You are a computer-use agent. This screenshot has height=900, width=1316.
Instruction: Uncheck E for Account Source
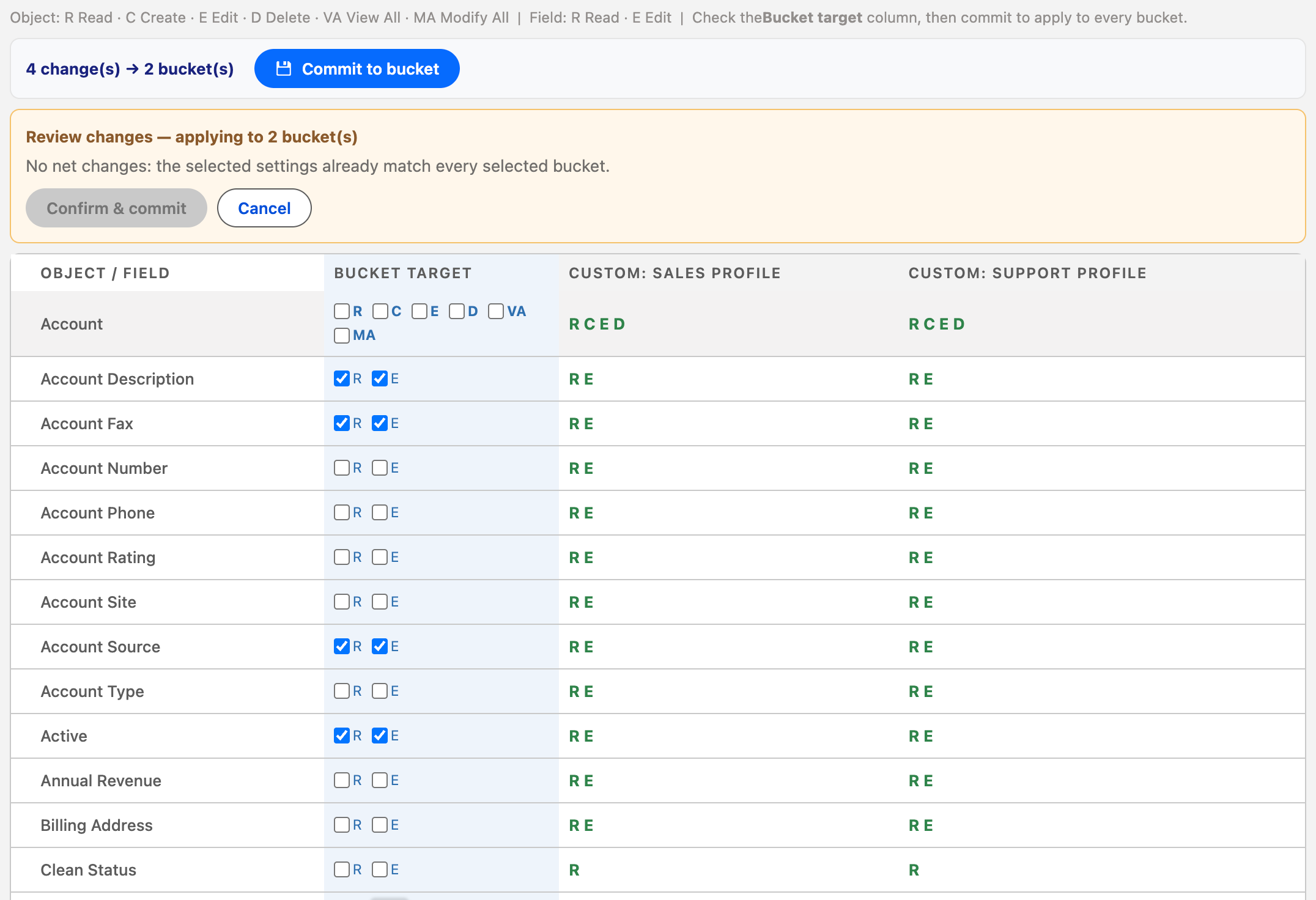(x=380, y=646)
